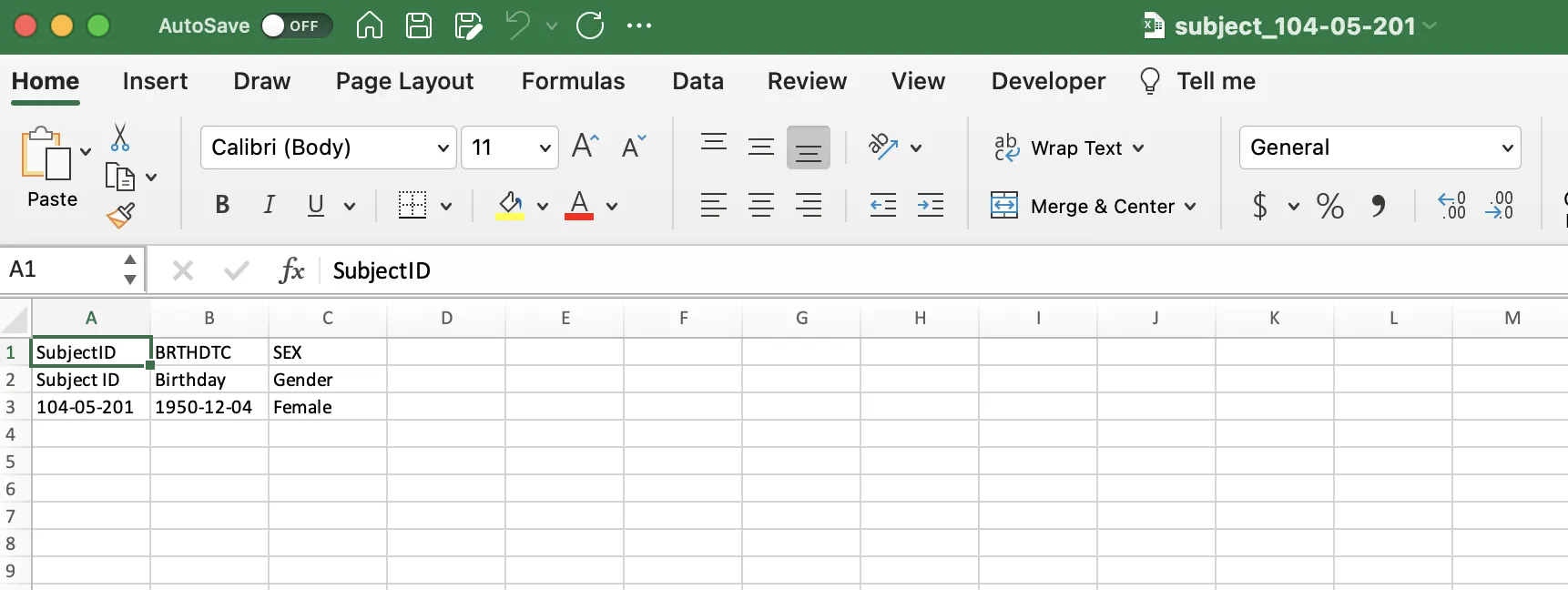
Task: Expand the Merge & Center options arrow
Action: click(x=1190, y=207)
